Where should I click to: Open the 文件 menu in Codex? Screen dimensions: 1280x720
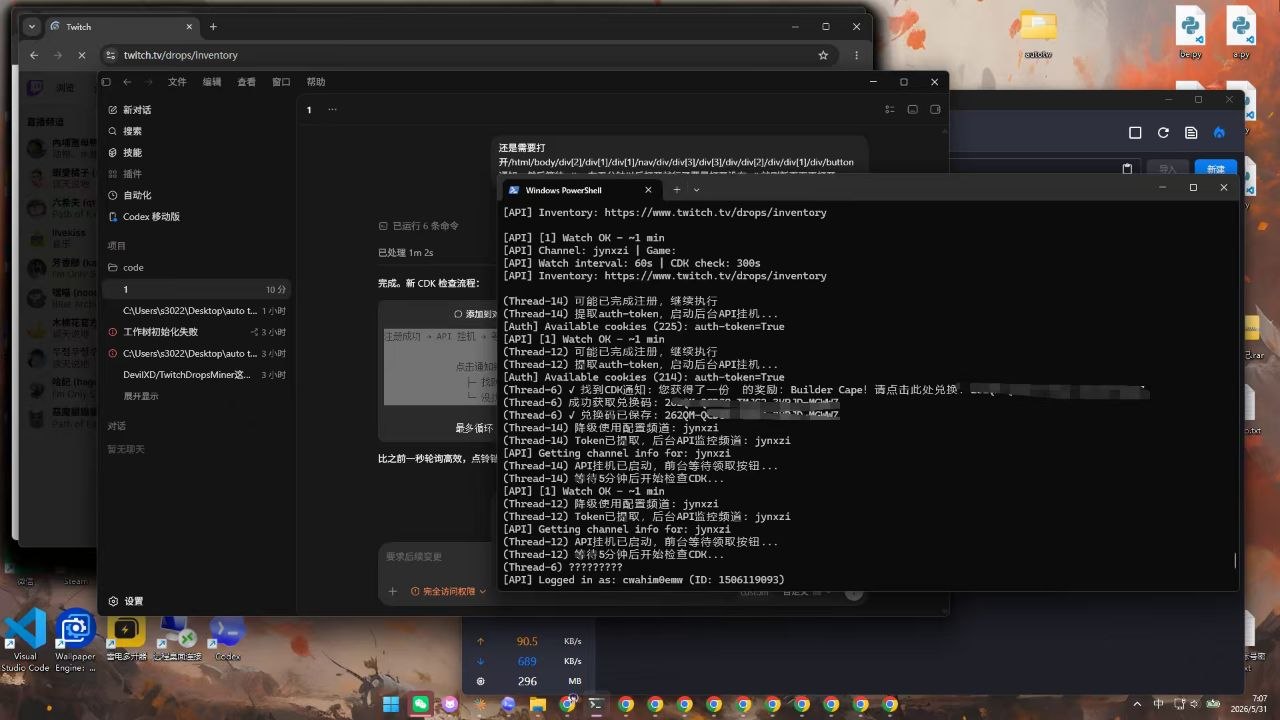click(x=177, y=82)
